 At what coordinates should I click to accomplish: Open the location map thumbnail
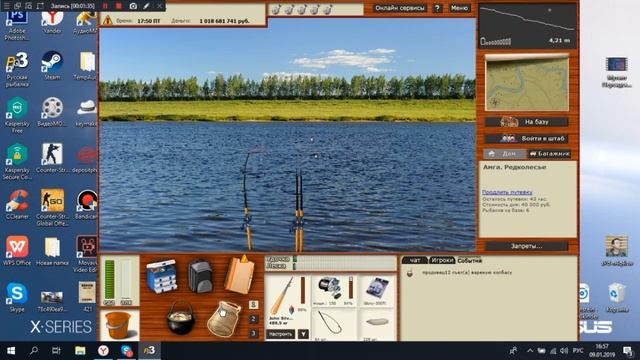coord(527,83)
